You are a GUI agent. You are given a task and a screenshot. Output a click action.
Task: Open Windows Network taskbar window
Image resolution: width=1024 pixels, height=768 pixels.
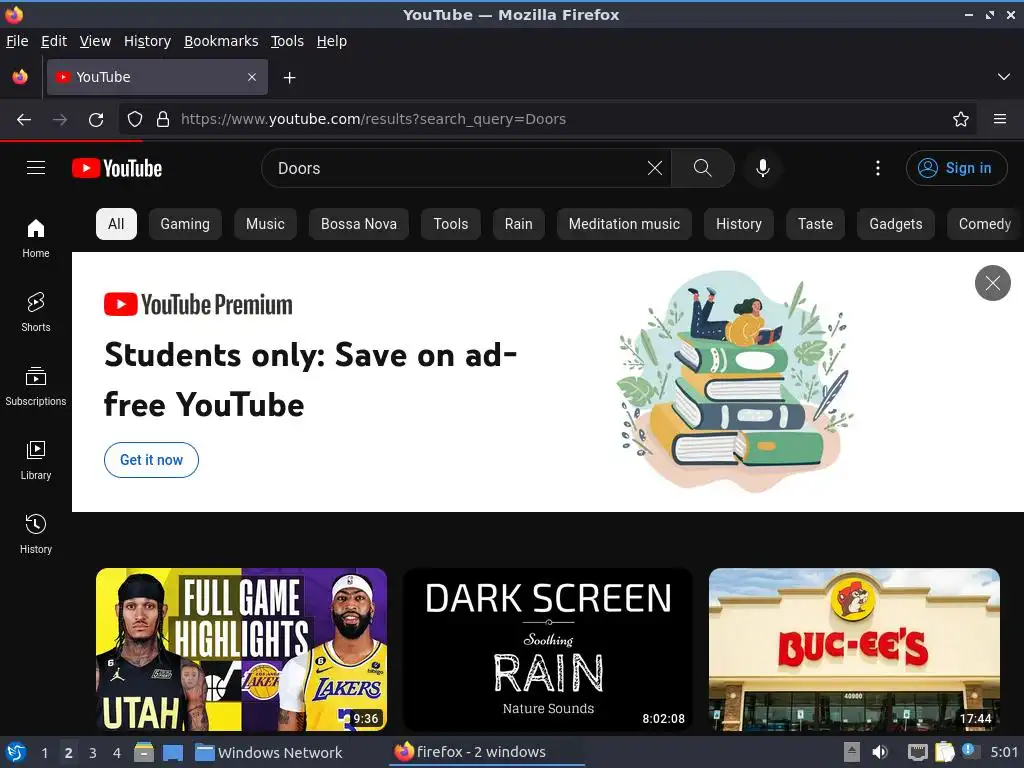[269, 753]
